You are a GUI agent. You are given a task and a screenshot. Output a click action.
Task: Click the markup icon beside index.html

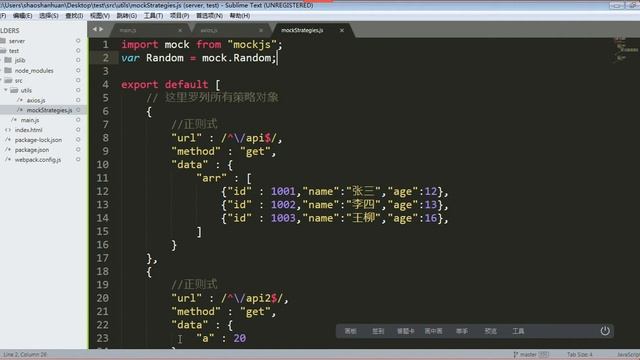click(x=8, y=130)
